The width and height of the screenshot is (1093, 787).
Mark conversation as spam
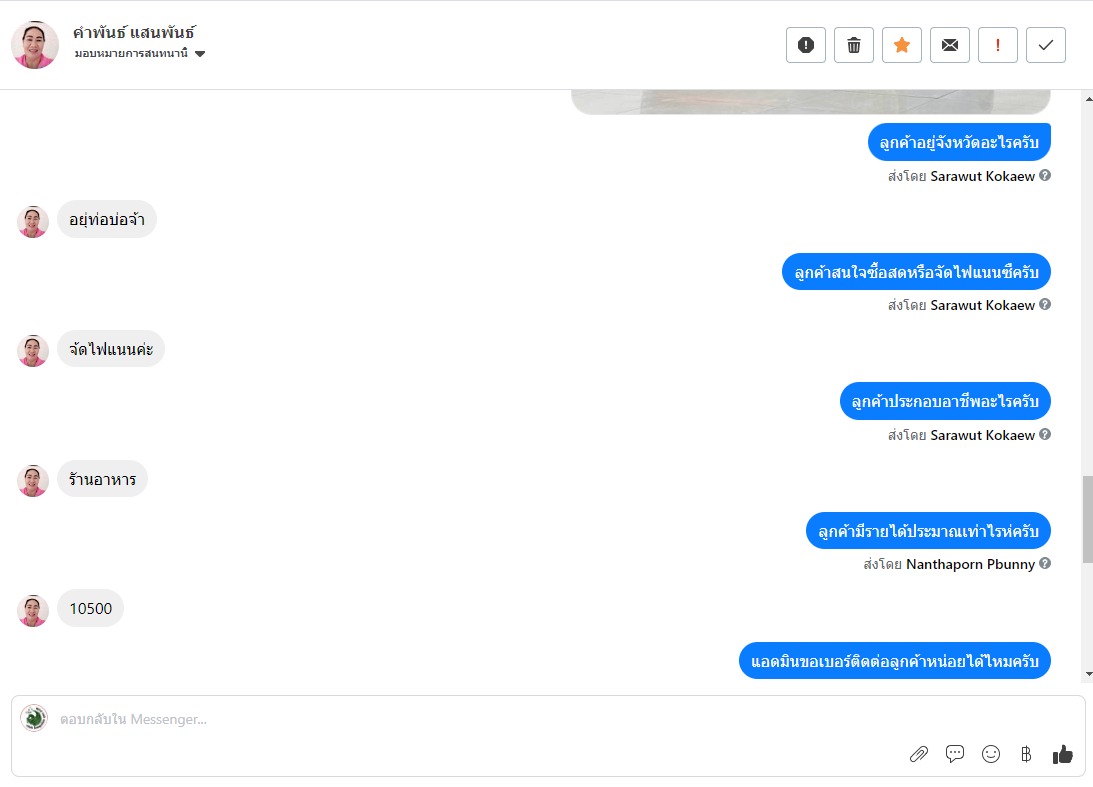click(x=806, y=45)
